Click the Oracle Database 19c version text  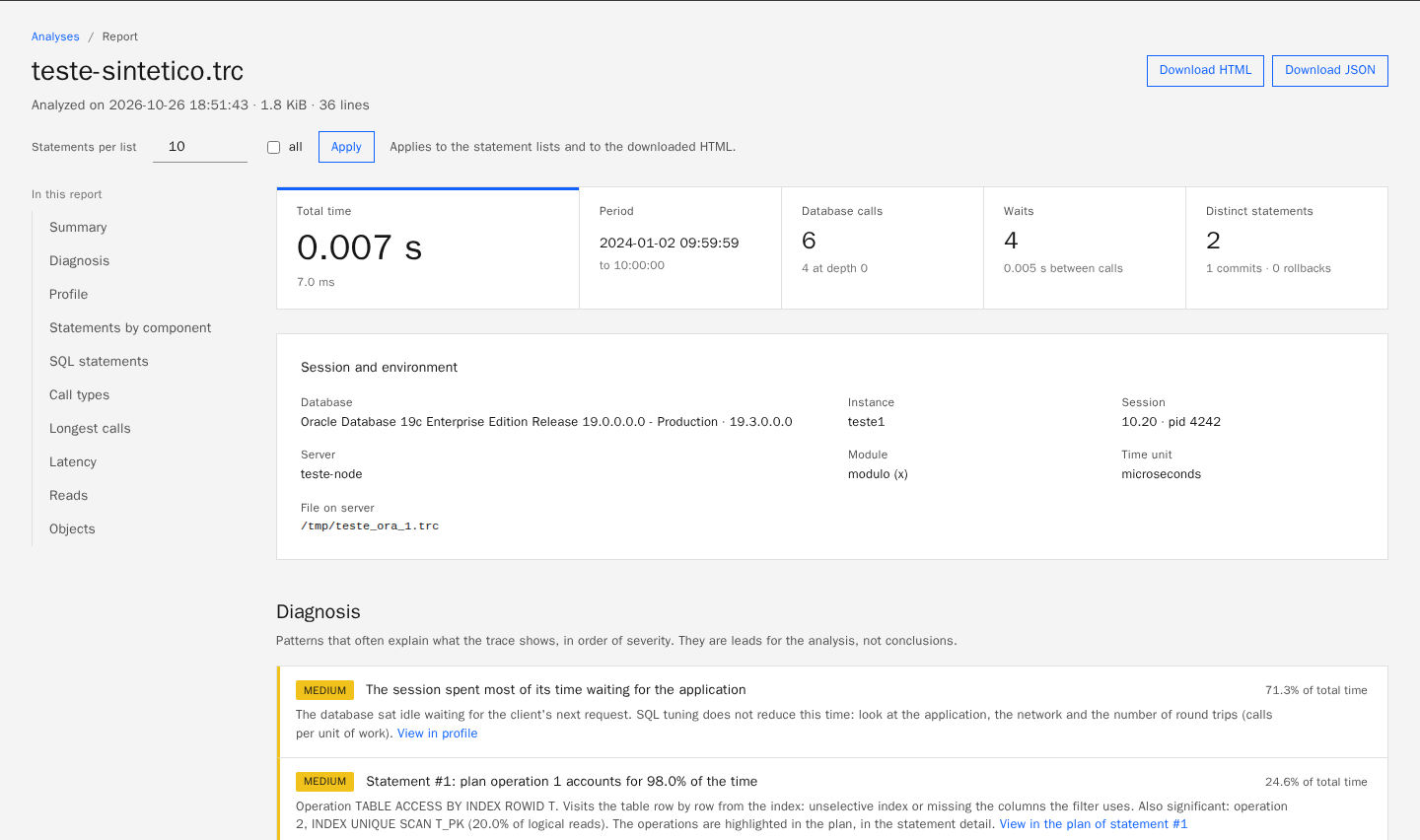[x=546, y=422]
